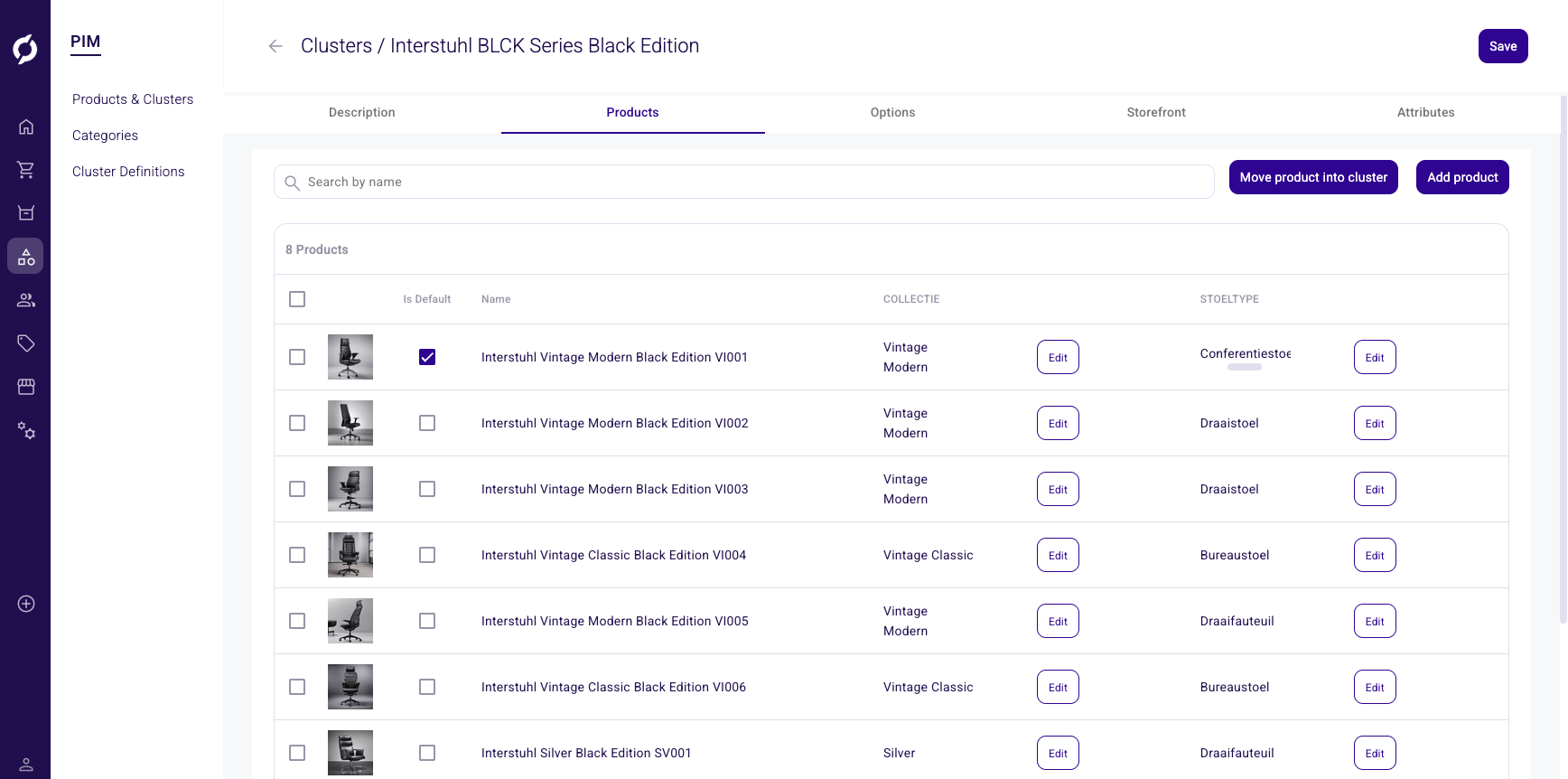This screenshot has height=779, width=1568.
Task: Select row checkbox for VI005
Action: (297, 621)
